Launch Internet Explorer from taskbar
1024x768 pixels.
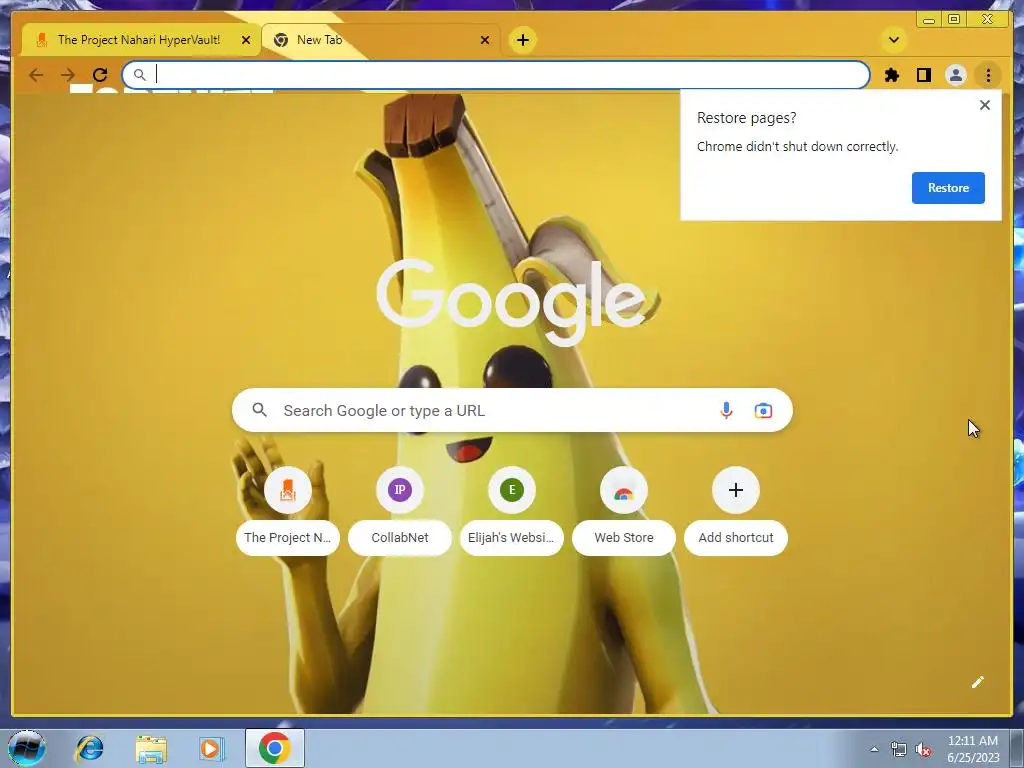(x=89, y=748)
